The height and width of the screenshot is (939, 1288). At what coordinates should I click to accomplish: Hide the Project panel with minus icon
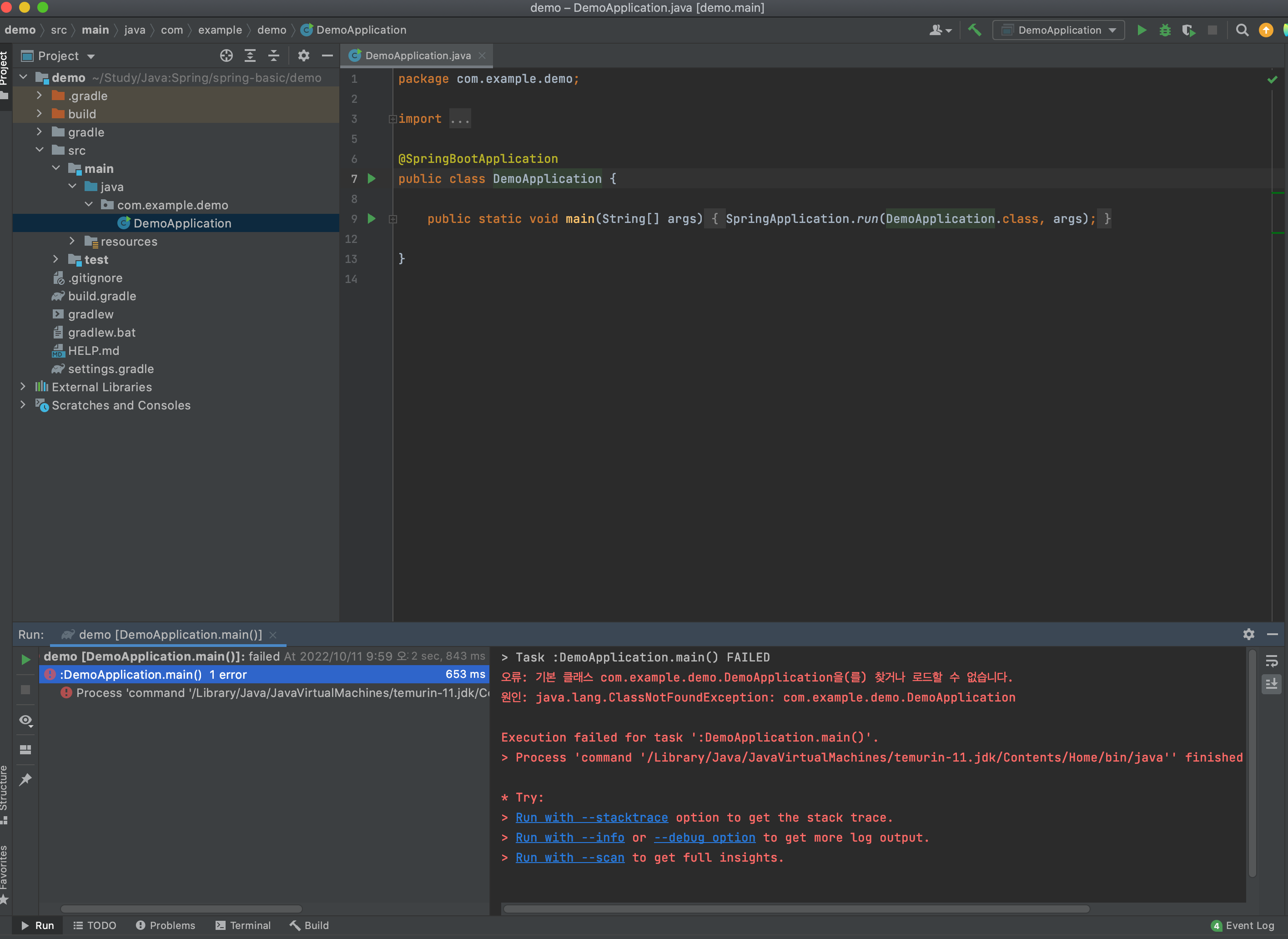coord(327,56)
